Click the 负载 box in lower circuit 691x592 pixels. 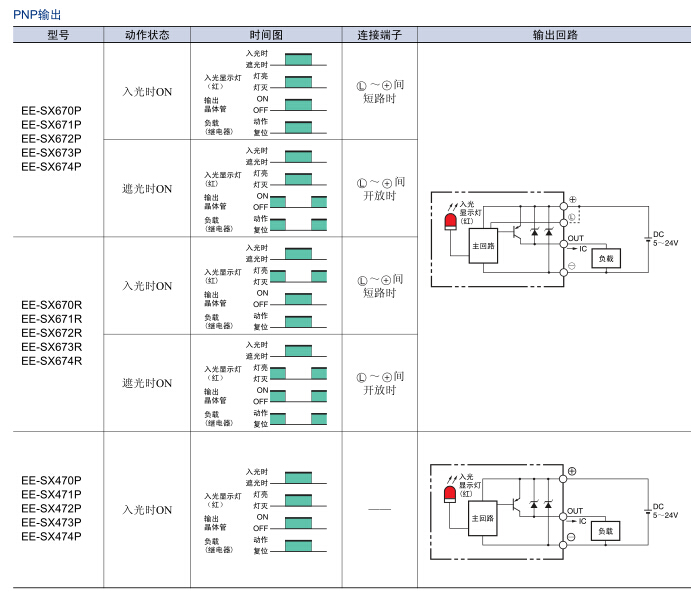click(x=606, y=531)
